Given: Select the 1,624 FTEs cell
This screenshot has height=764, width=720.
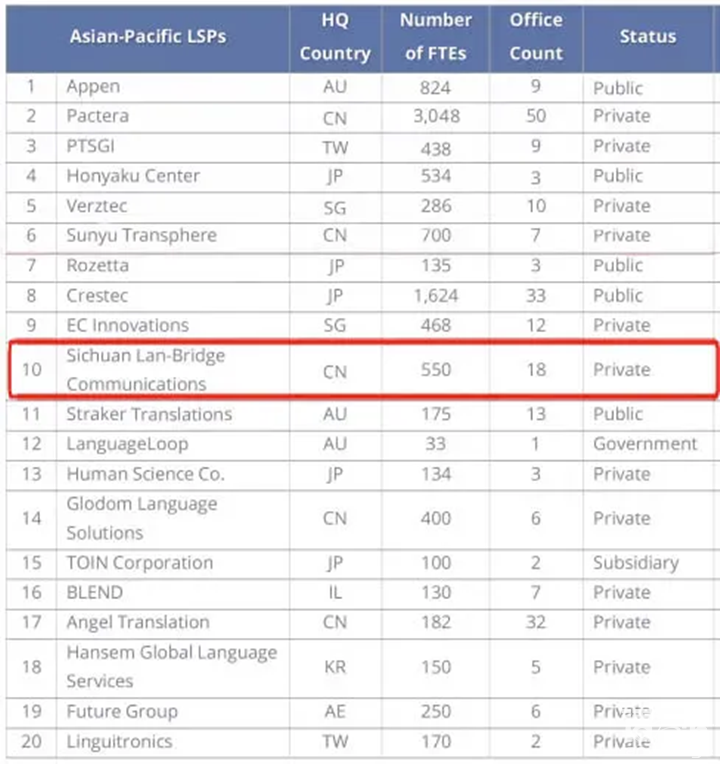Looking at the screenshot, I should [x=436, y=296].
